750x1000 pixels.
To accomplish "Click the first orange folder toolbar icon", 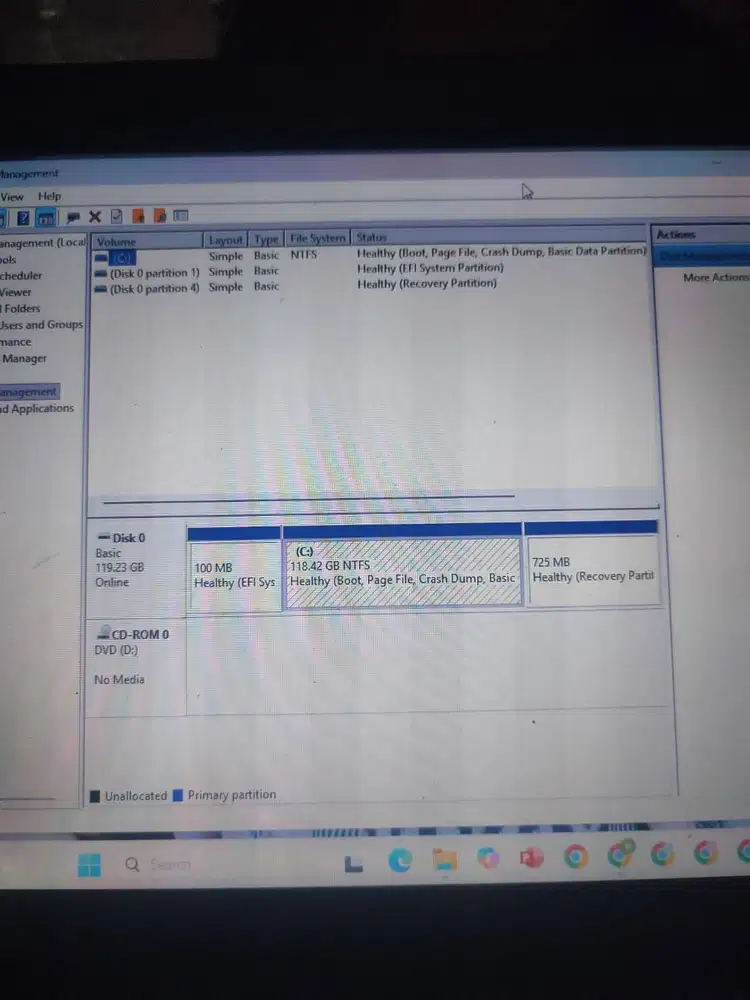I will click(x=138, y=216).
